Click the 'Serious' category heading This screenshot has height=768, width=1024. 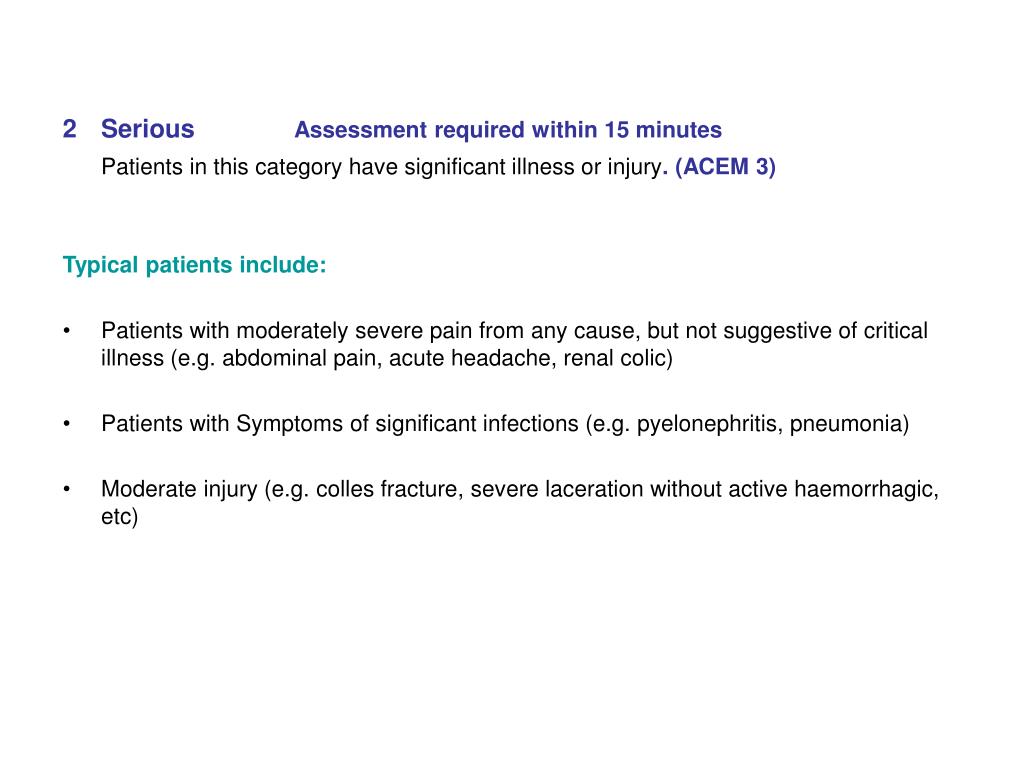pos(148,129)
